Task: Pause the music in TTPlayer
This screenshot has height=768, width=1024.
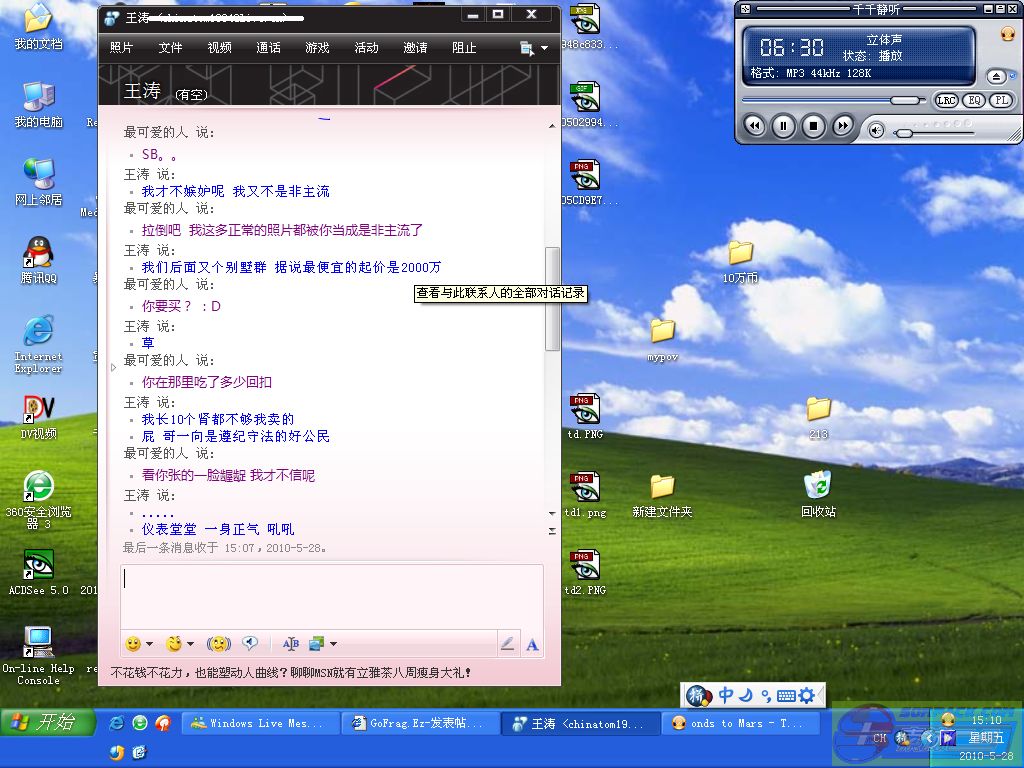Action: pos(784,126)
